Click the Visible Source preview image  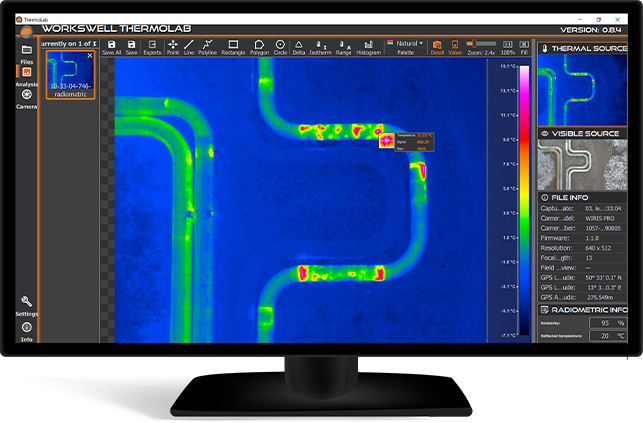(582, 165)
